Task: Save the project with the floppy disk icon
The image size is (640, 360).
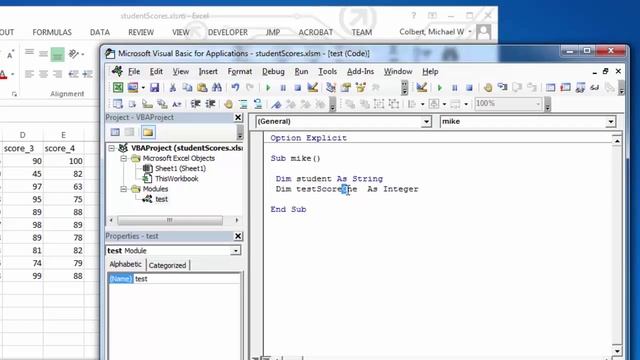Action: tap(154, 87)
